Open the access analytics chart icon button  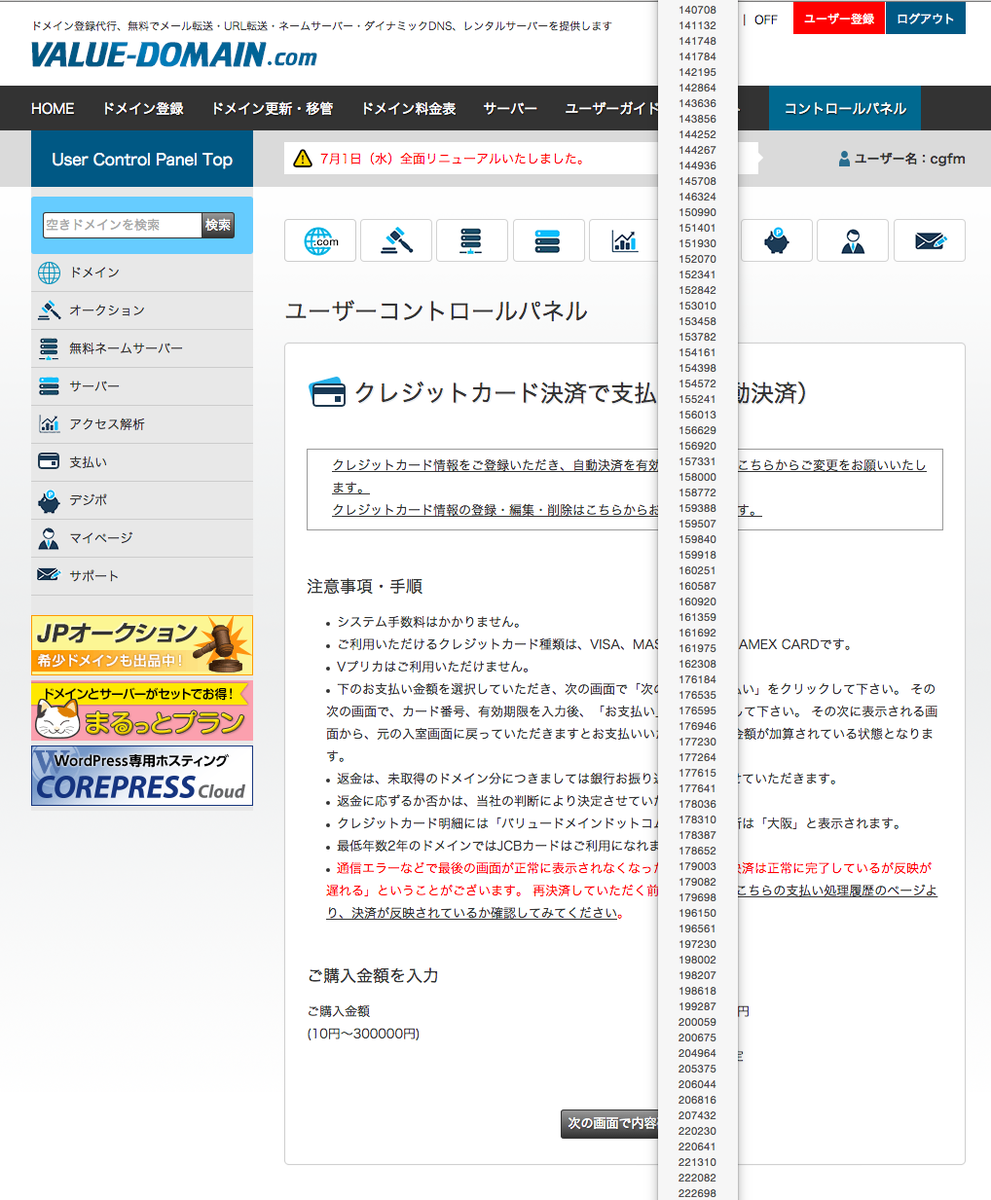[x=624, y=240]
